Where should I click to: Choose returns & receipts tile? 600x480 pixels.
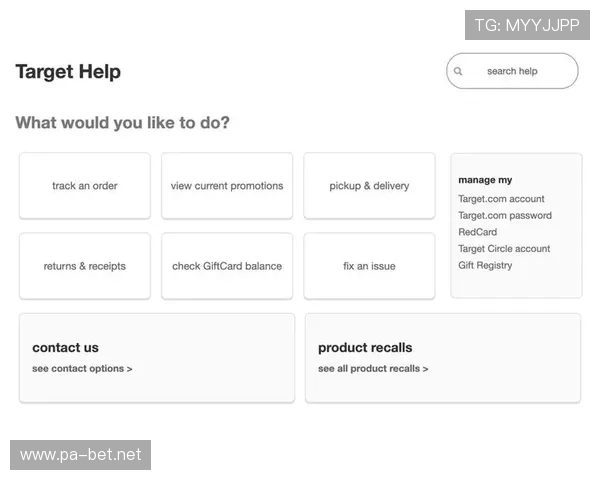85,266
